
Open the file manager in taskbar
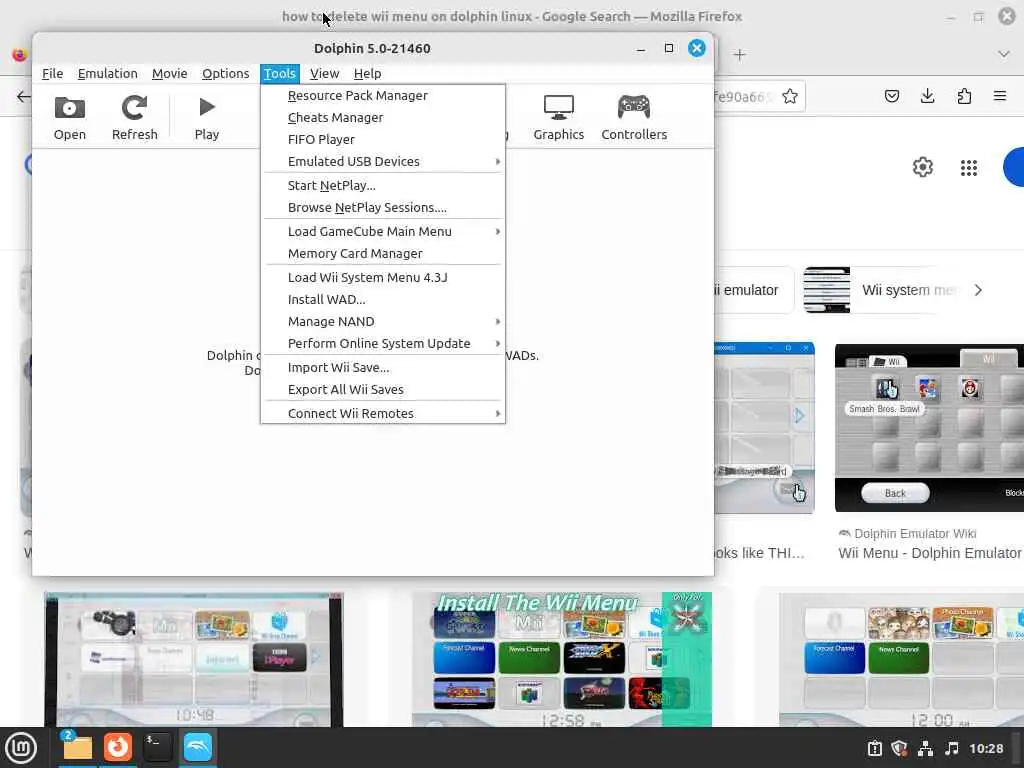pyautogui.click(x=77, y=748)
